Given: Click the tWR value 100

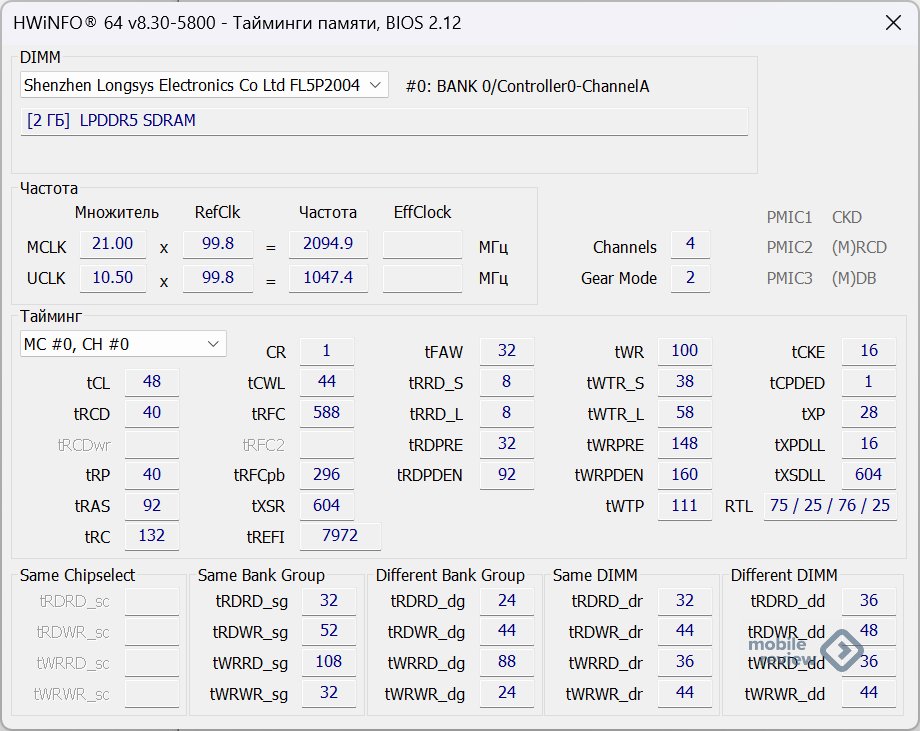Looking at the screenshot, I should coord(685,351).
